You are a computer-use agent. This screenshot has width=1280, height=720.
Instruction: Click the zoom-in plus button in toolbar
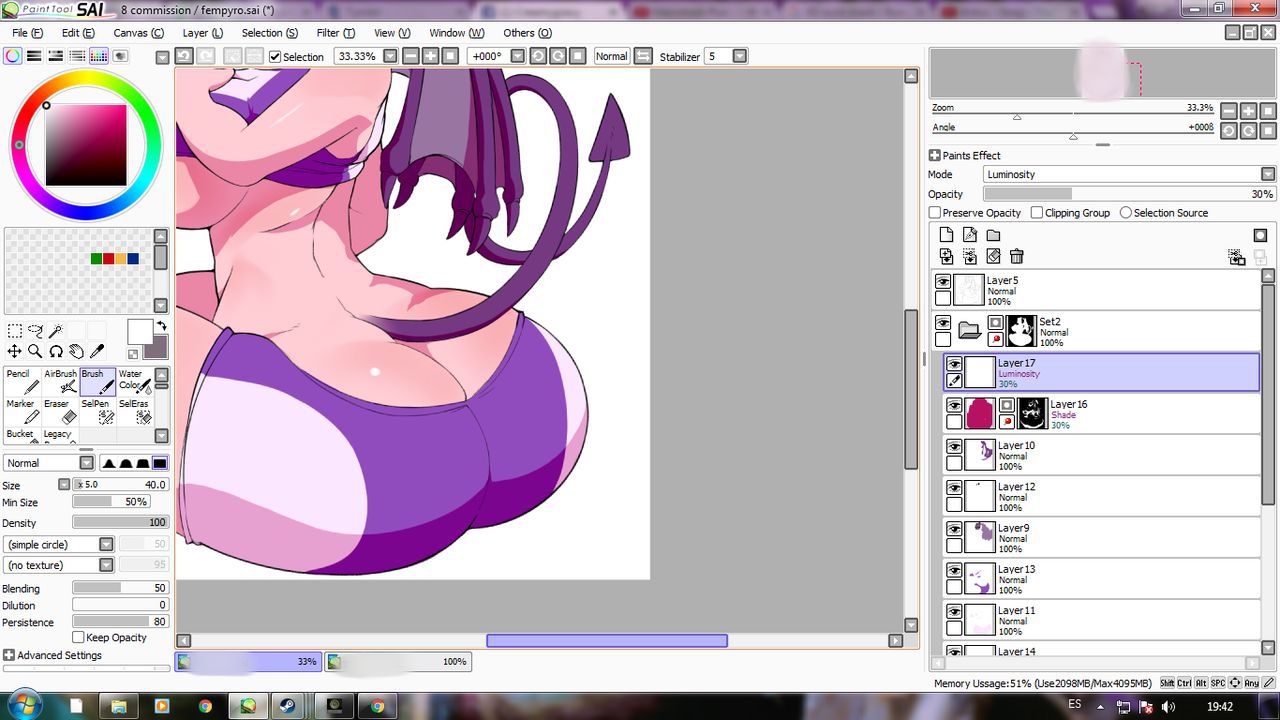(430, 56)
